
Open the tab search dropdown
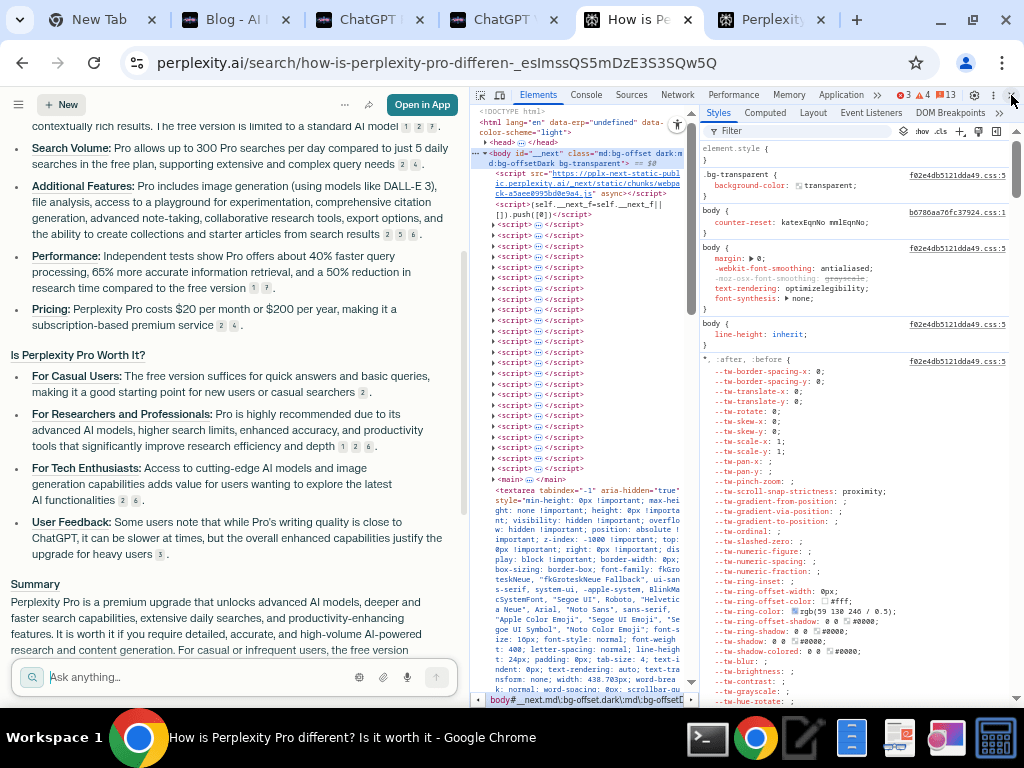click(20, 20)
